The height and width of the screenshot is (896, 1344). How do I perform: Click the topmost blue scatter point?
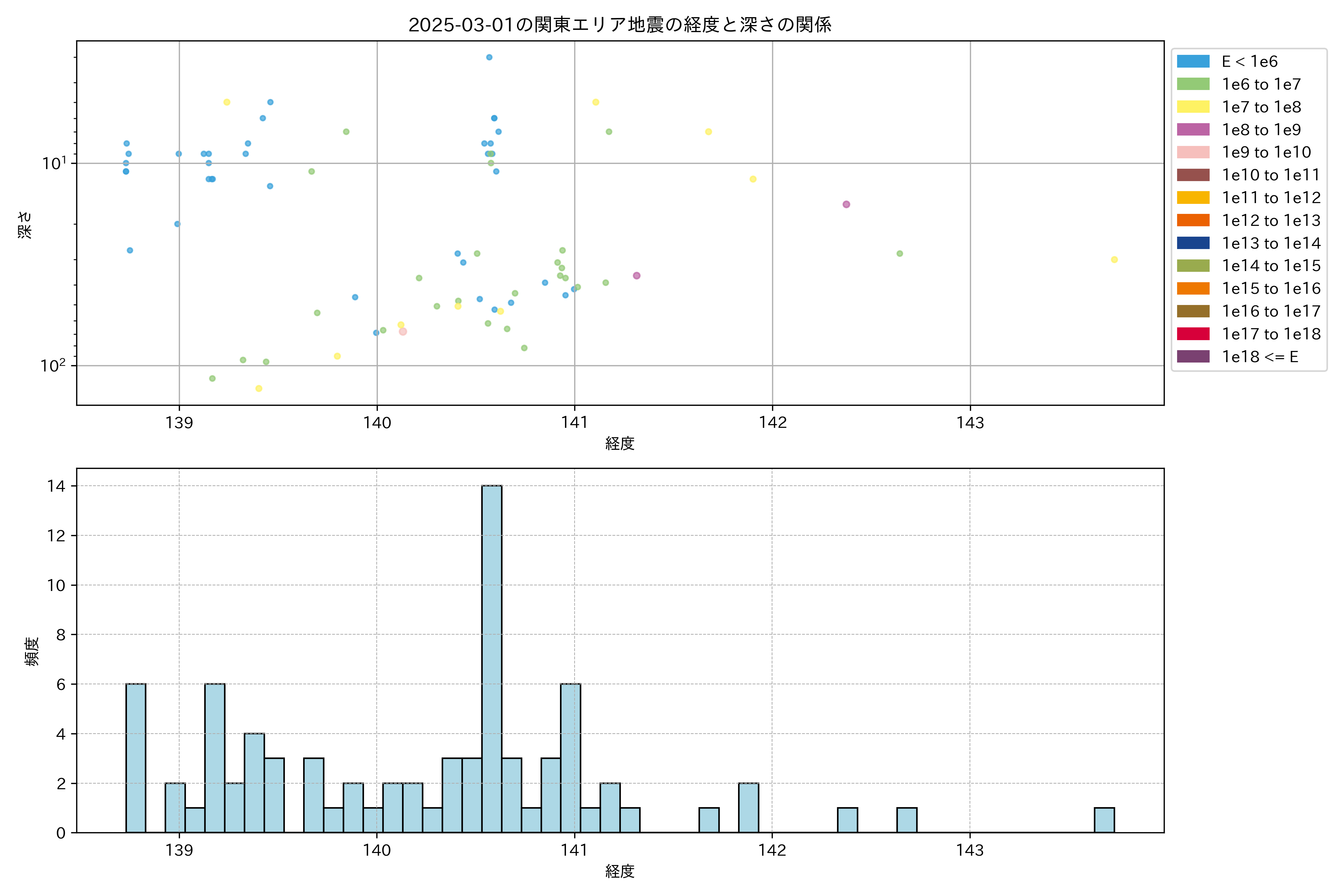coord(489,57)
